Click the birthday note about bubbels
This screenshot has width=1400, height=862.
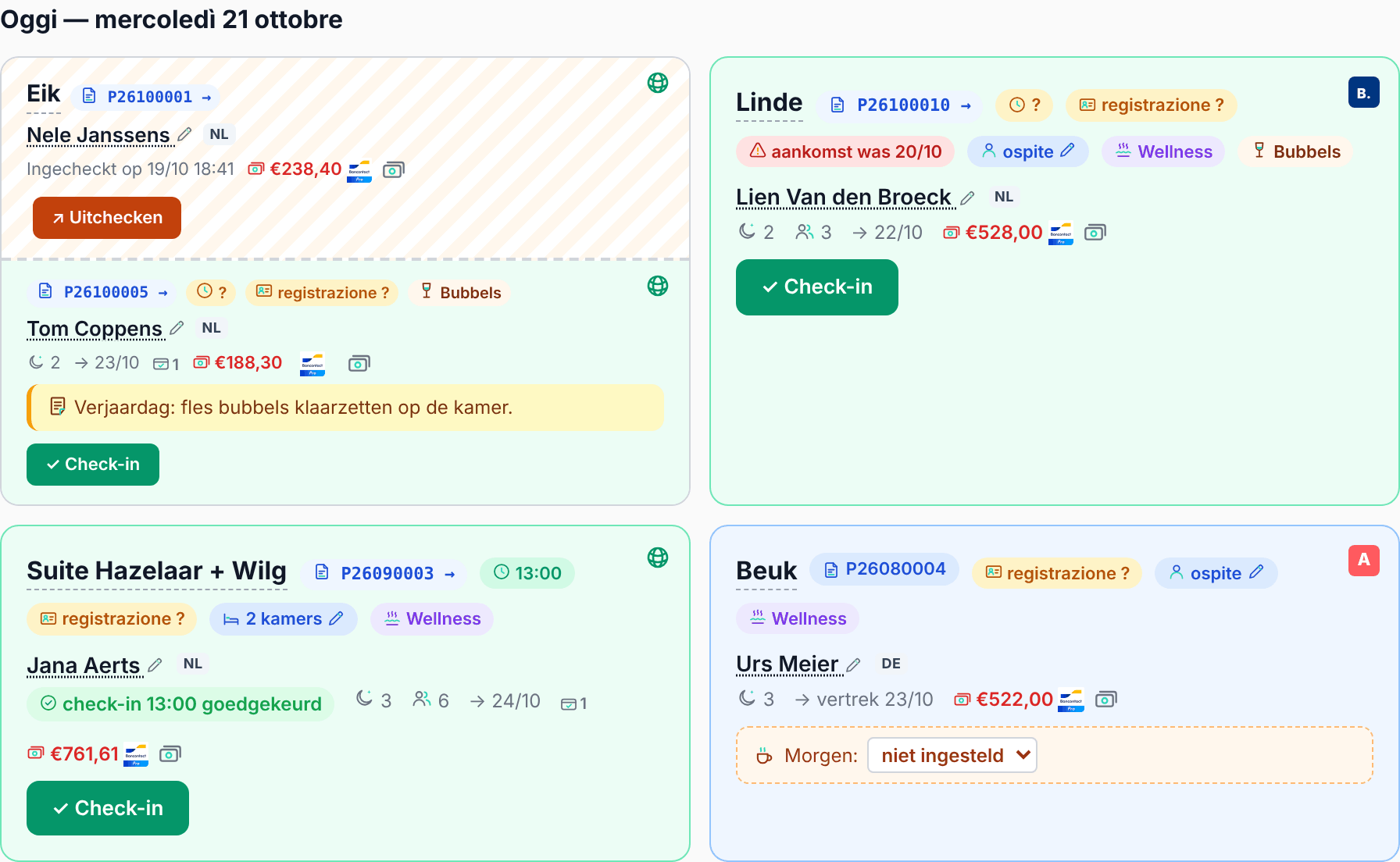click(x=345, y=408)
